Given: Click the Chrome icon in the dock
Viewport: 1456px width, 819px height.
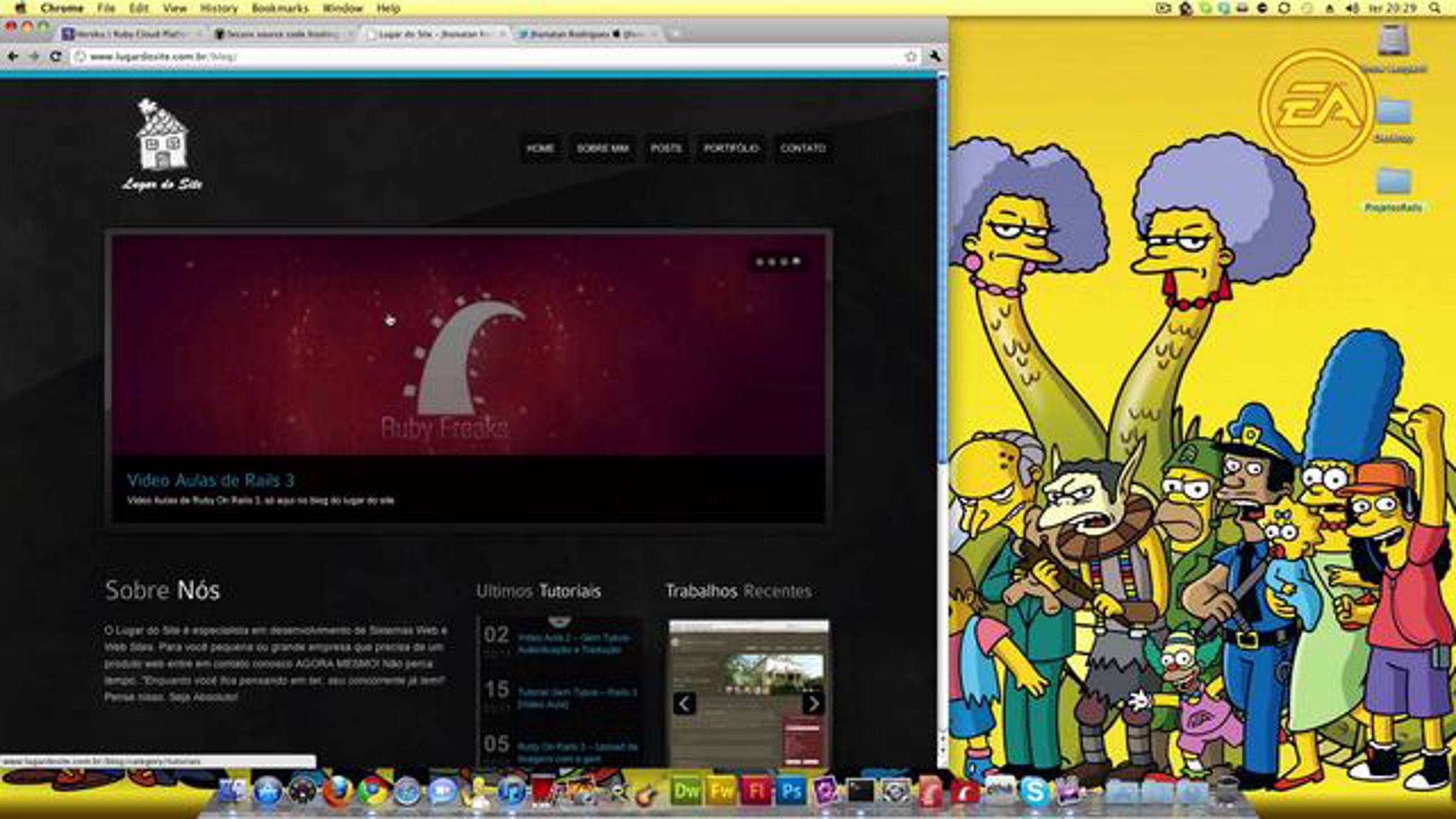Looking at the screenshot, I should 372,791.
